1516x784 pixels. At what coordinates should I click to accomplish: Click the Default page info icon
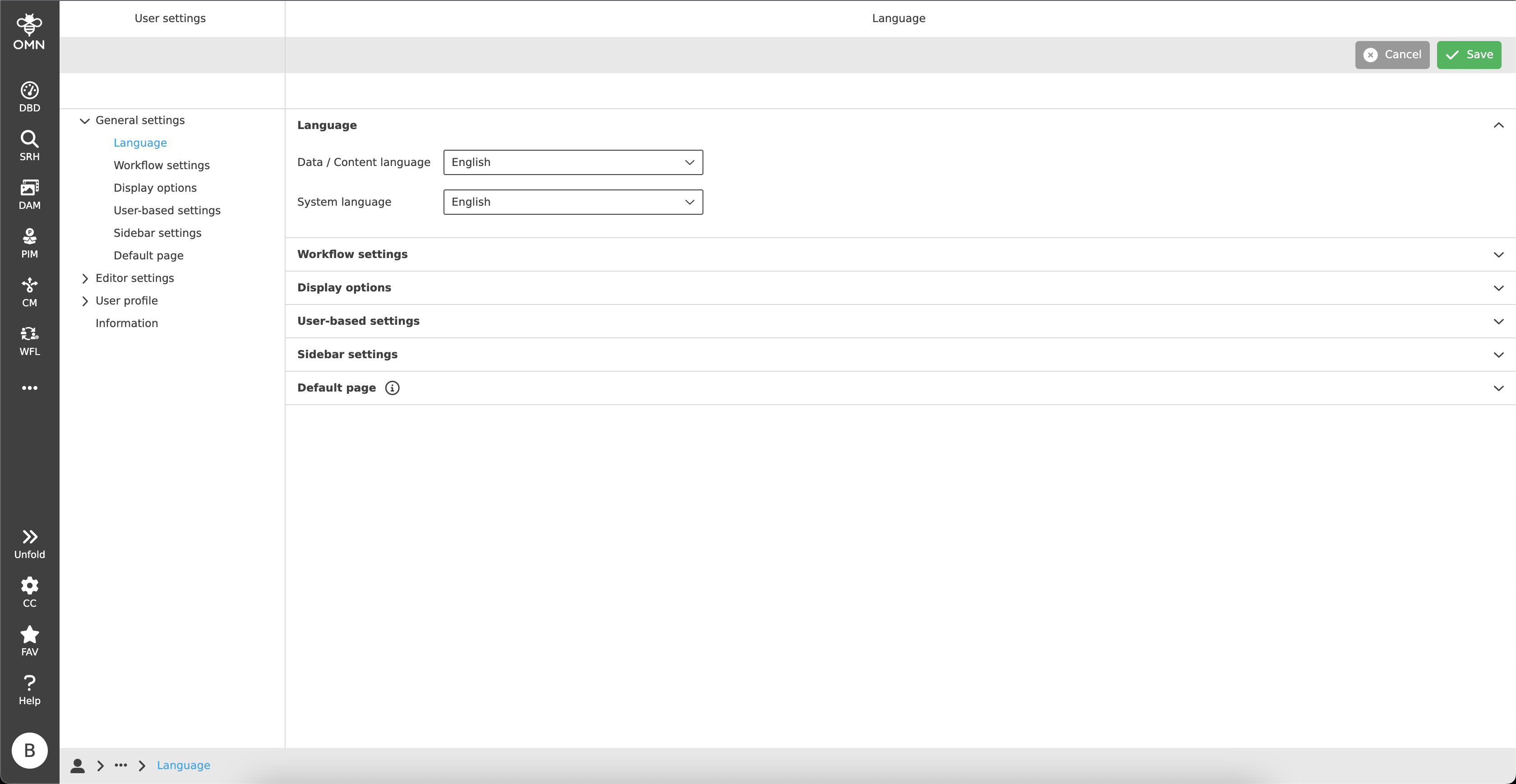pyautogui.click(x=392, y=387)
